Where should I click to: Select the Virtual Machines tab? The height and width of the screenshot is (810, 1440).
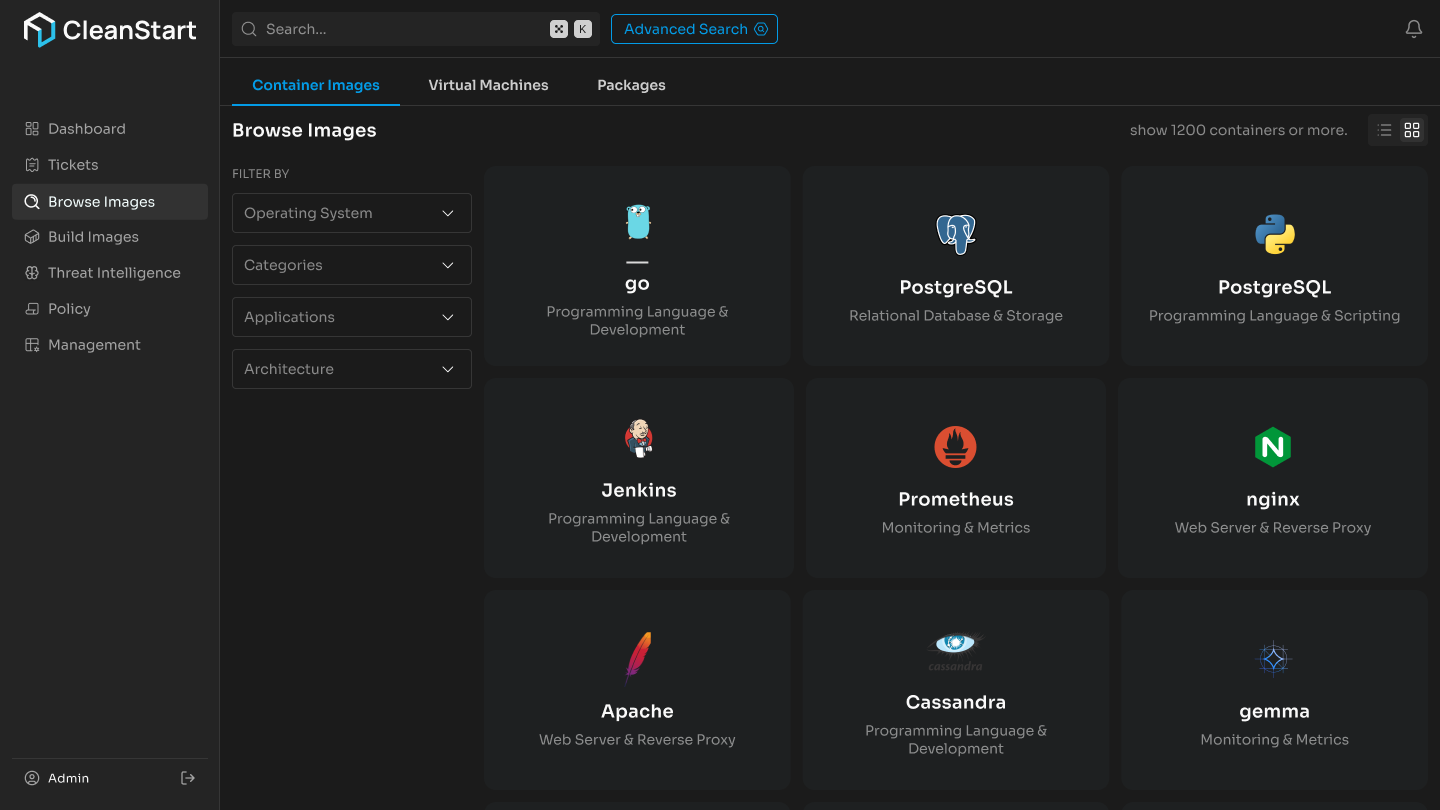coord(488,85)
